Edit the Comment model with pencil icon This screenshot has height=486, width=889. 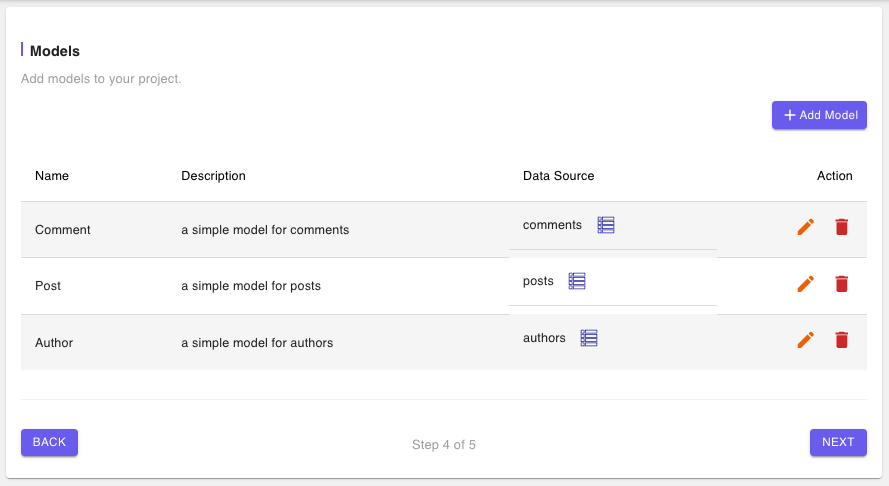[806, 227]
